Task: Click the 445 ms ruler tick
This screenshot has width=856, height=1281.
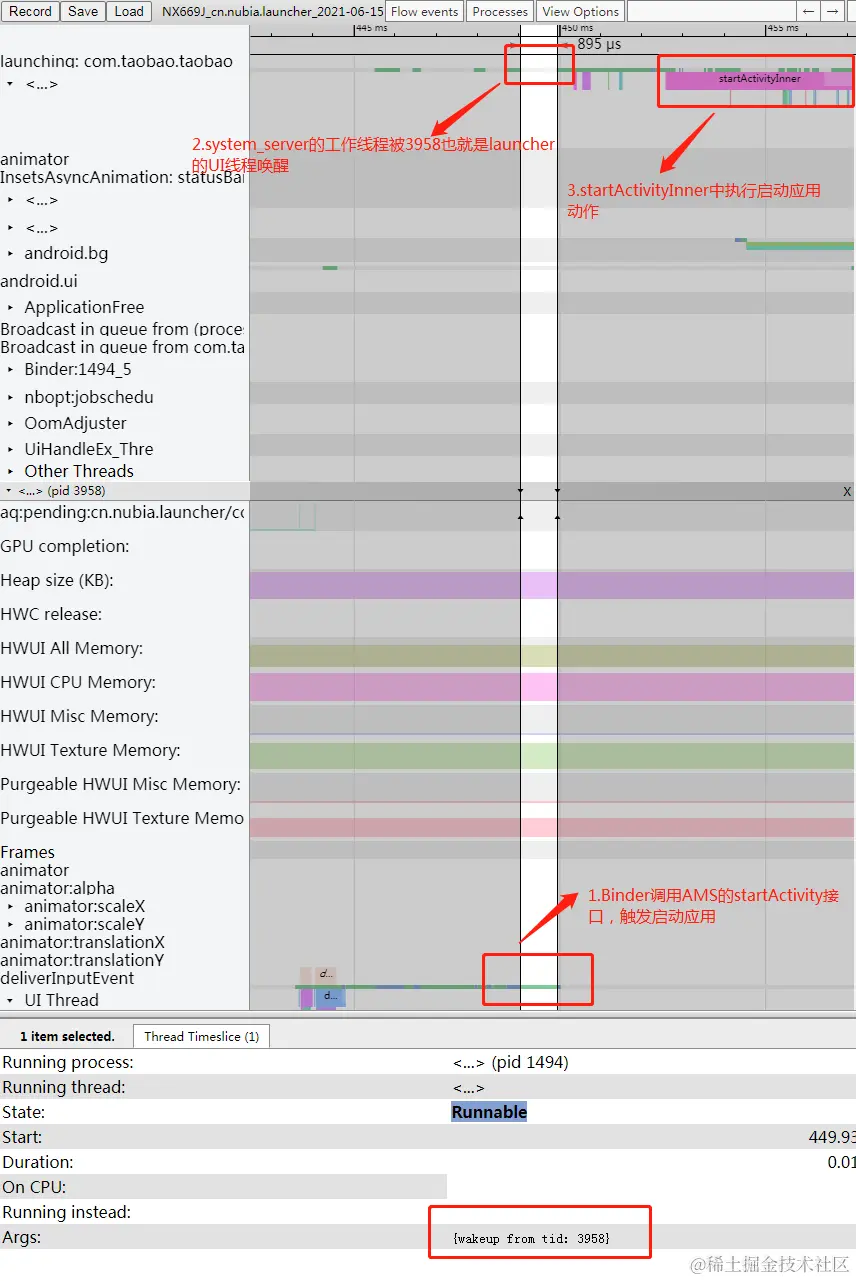Action: click(371, 28)
